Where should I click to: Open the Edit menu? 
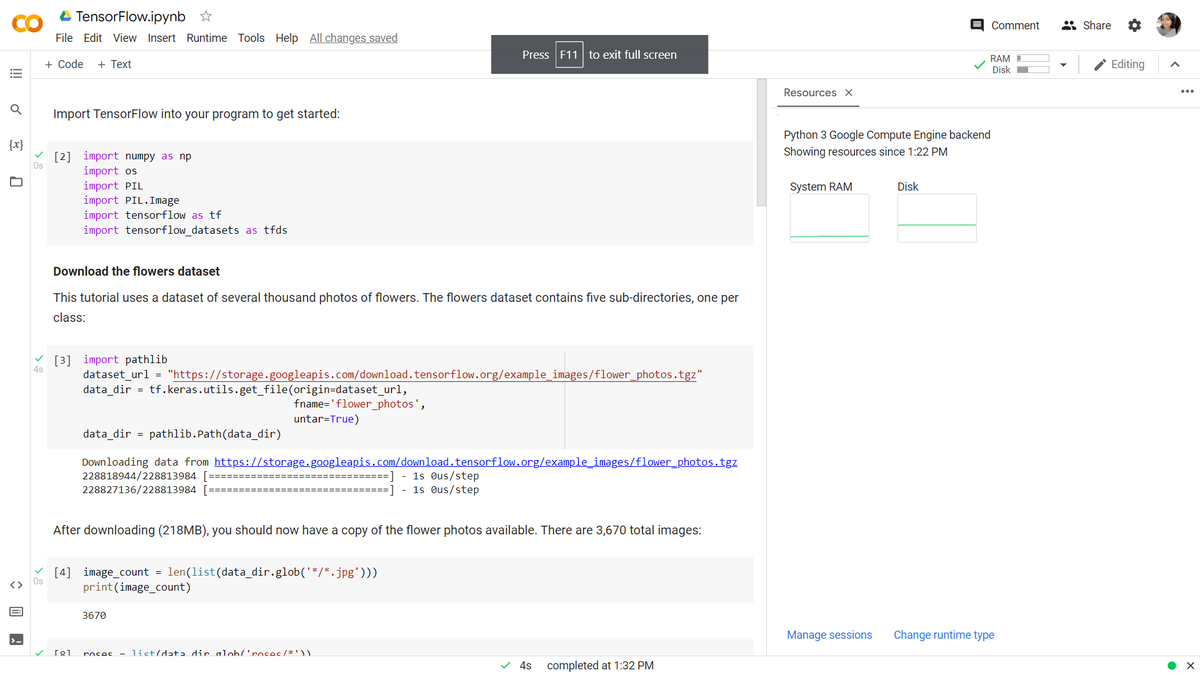click(x=93, y=38)
